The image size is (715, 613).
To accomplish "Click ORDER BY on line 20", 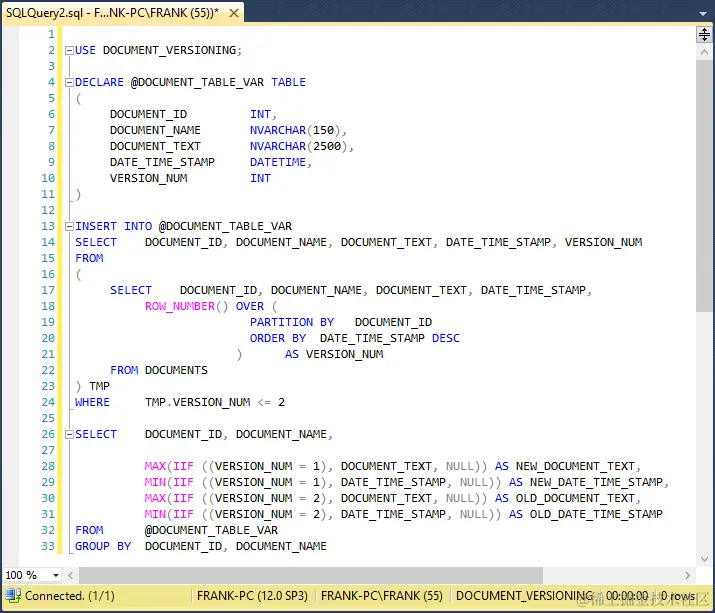I will point(278,338).
